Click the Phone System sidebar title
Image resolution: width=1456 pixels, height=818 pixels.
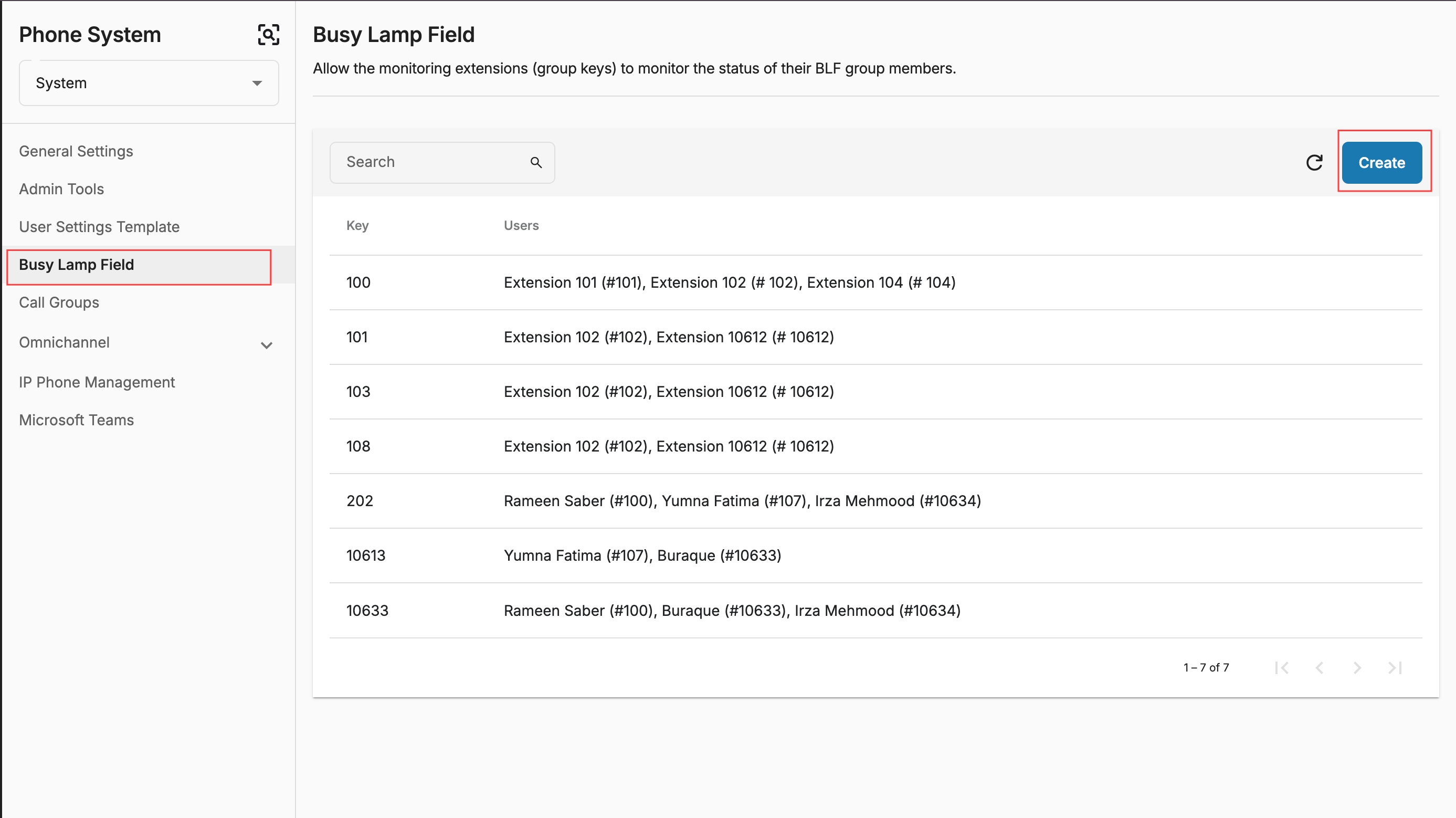pyautogui.click(x=90, y=35)
